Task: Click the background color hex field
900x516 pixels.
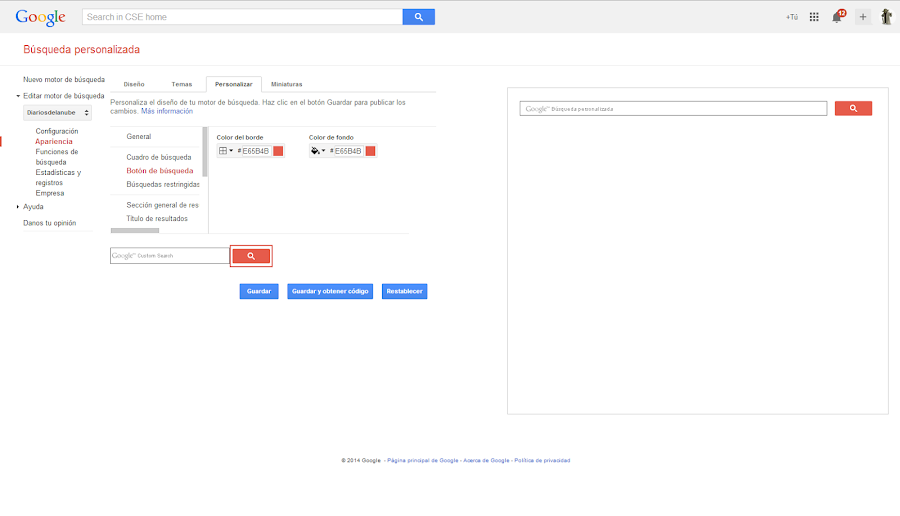Action: point(346,151)
